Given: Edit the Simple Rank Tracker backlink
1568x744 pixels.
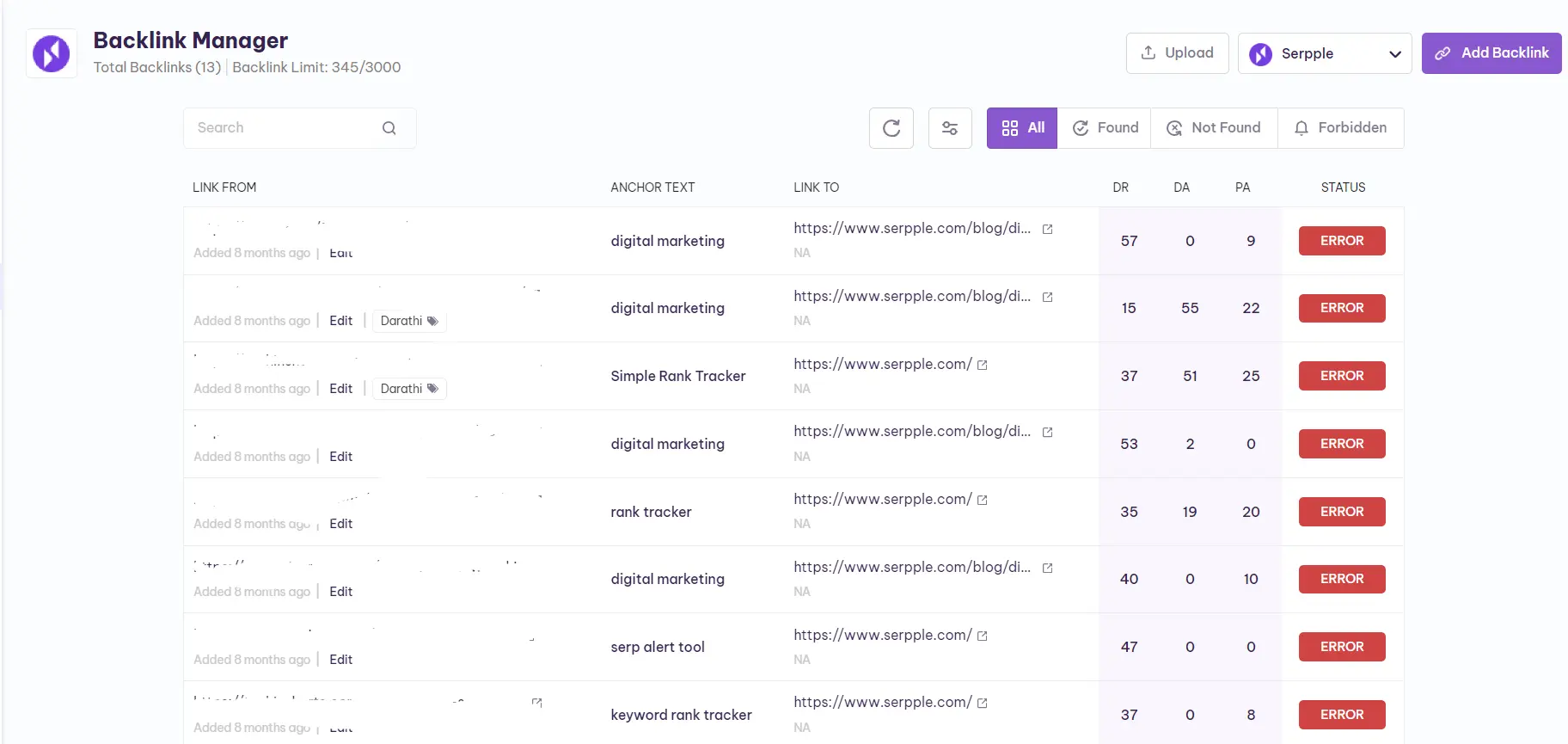Looking at the screenshot, I should (341, 389).
